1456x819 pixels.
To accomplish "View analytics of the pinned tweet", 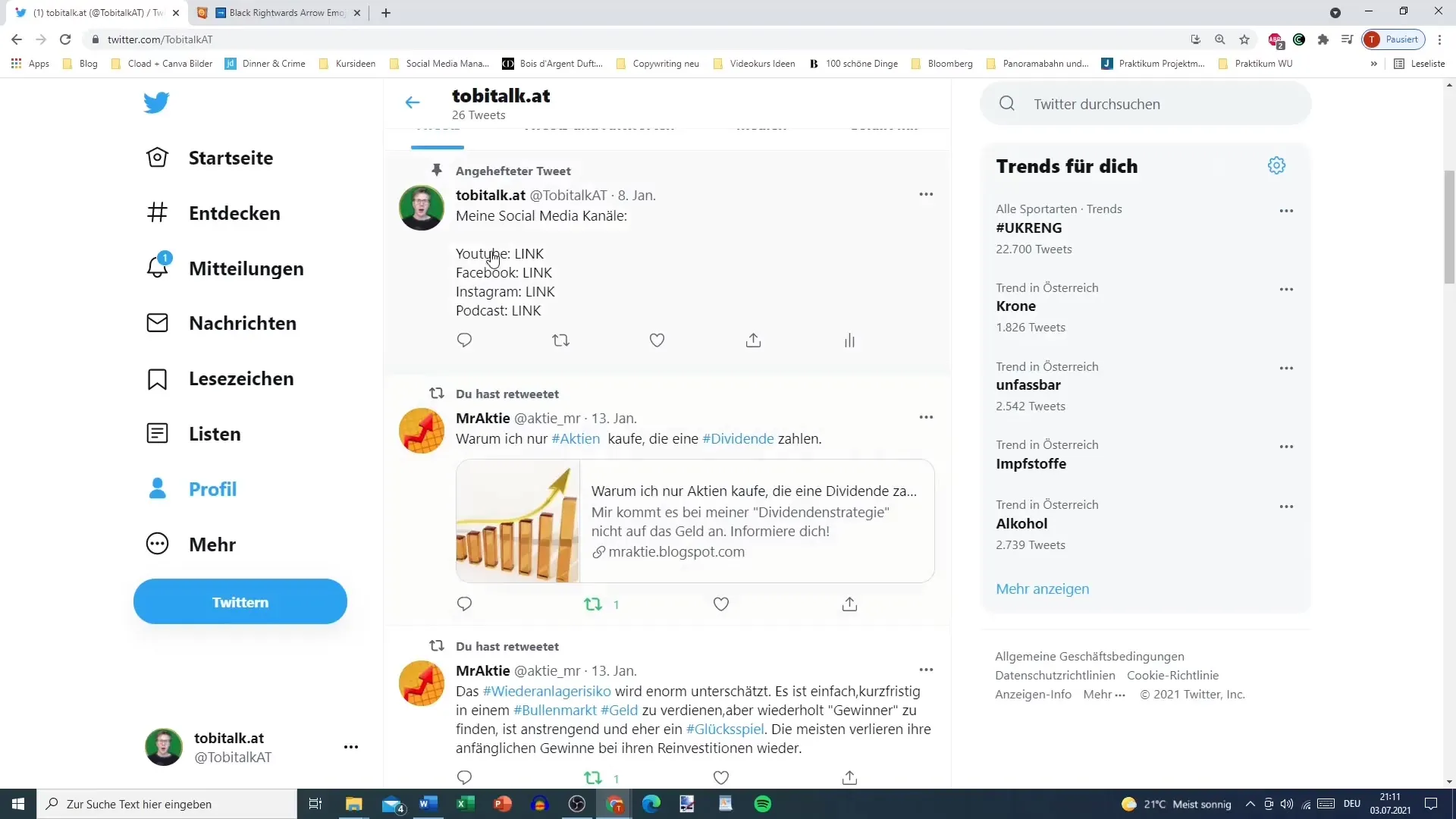I will pyautogui.click(x=849, y=340).
